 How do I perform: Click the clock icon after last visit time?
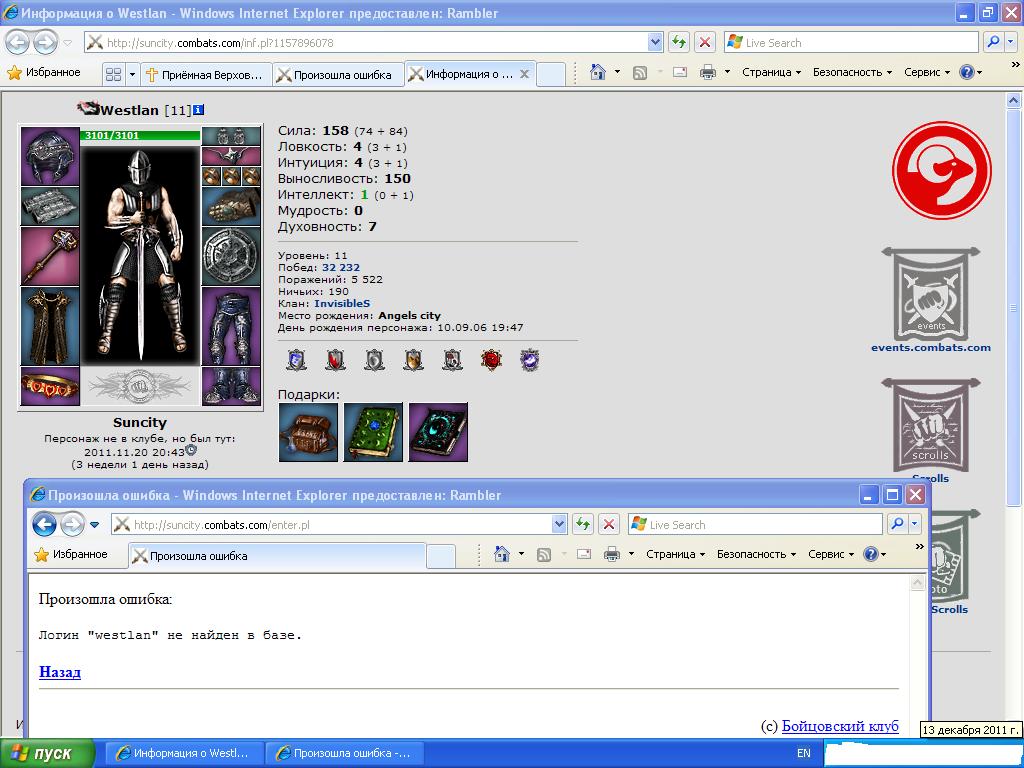coord(191,450)
